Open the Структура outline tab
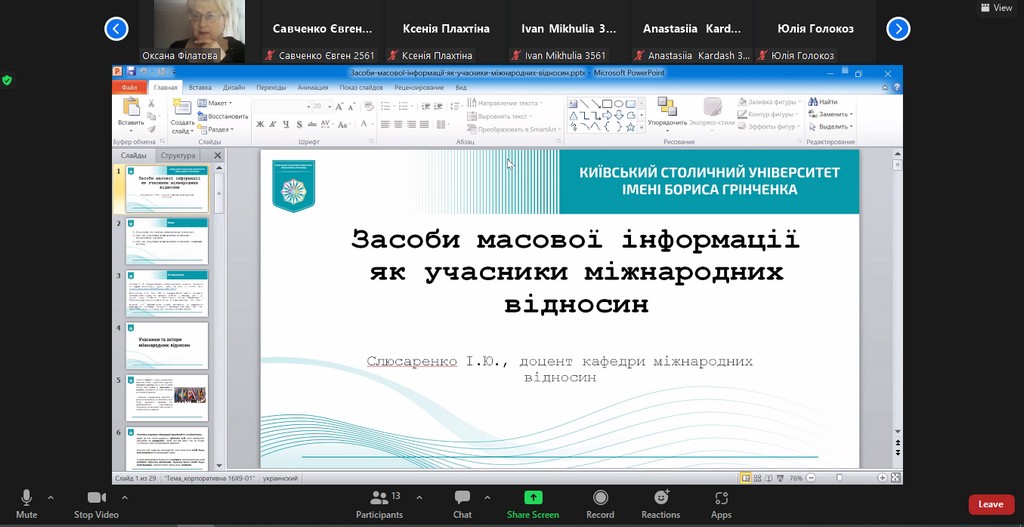The height and width of the screenshot is (527, 1024). coord(178,156)
